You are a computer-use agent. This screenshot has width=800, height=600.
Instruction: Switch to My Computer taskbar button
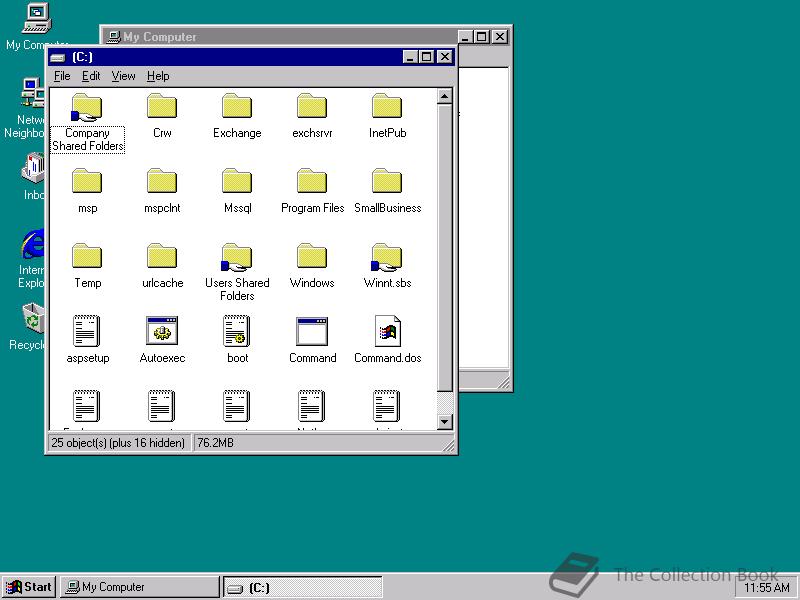[140, 587]
